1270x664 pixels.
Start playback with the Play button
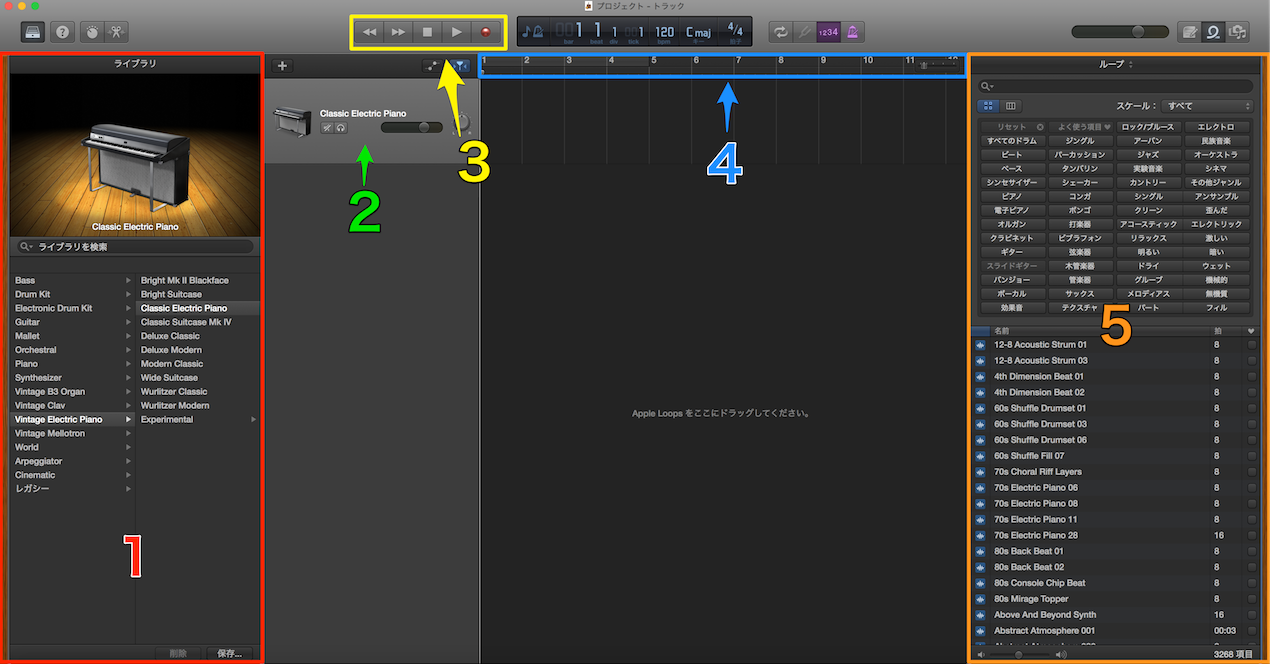point(457,32)
